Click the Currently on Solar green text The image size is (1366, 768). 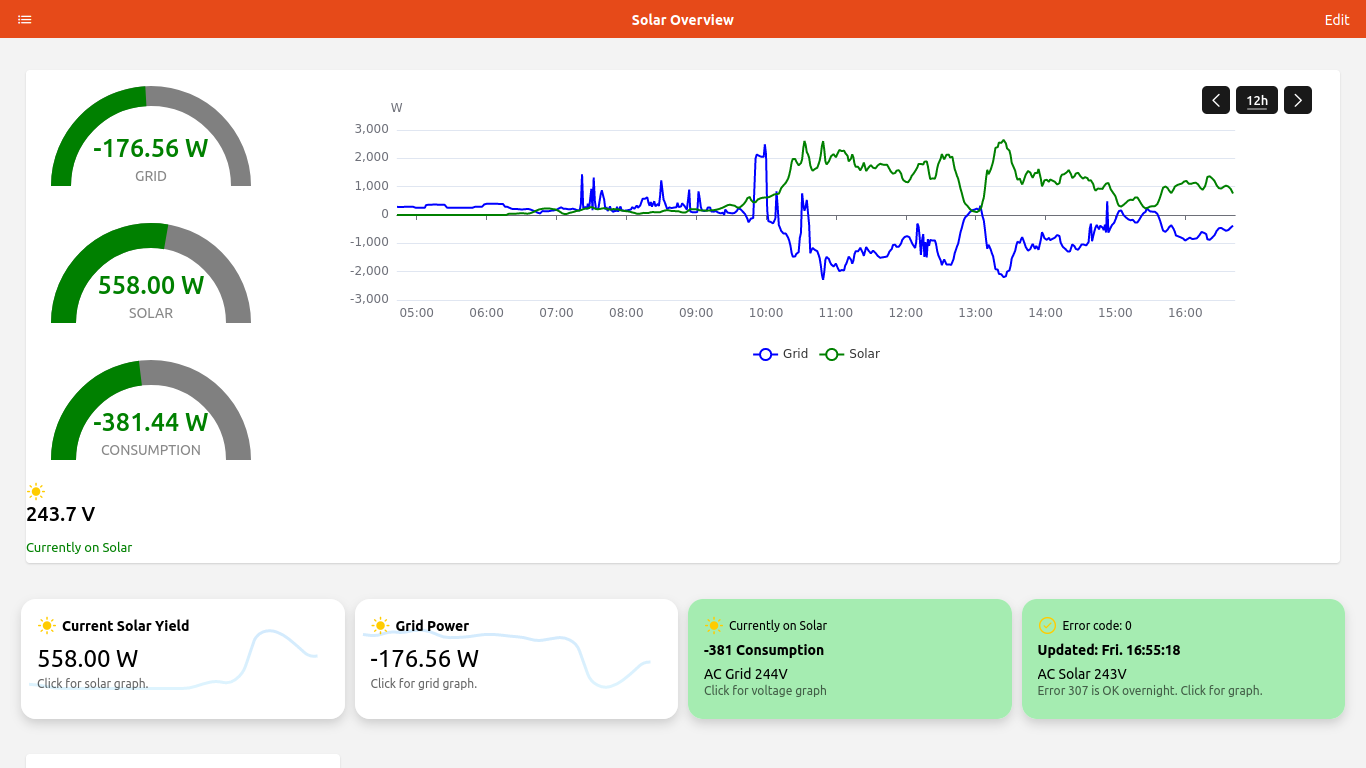79,548
